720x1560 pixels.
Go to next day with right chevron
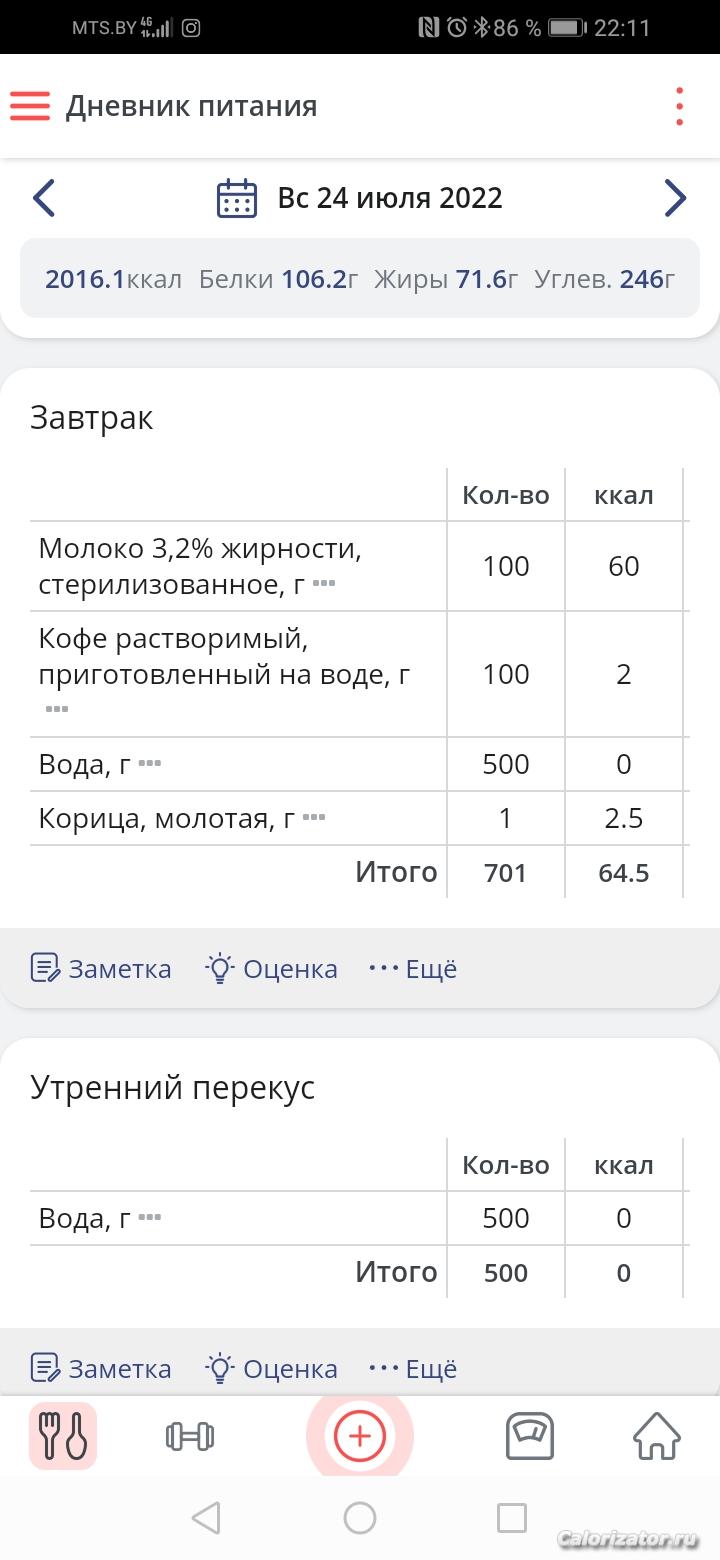[x=676, y=198]
